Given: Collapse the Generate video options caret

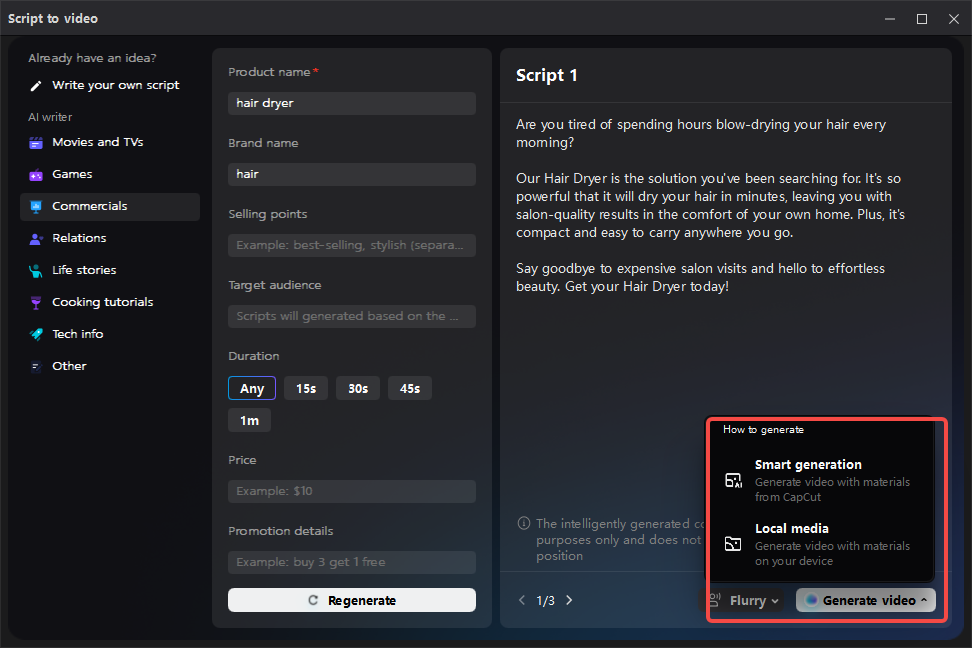Looking at the screenshot, I should [x=924, y=600].
